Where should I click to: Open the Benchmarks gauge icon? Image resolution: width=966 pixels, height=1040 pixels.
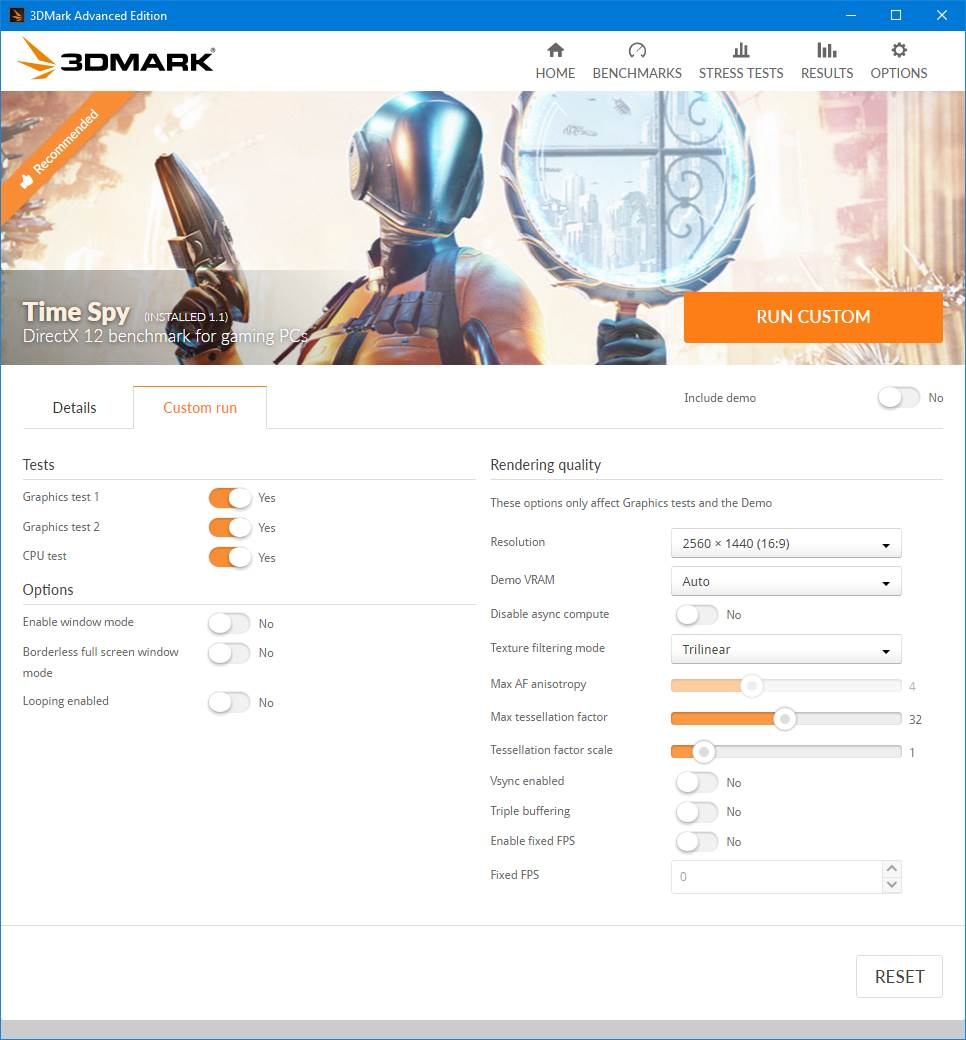click(637, 50)
